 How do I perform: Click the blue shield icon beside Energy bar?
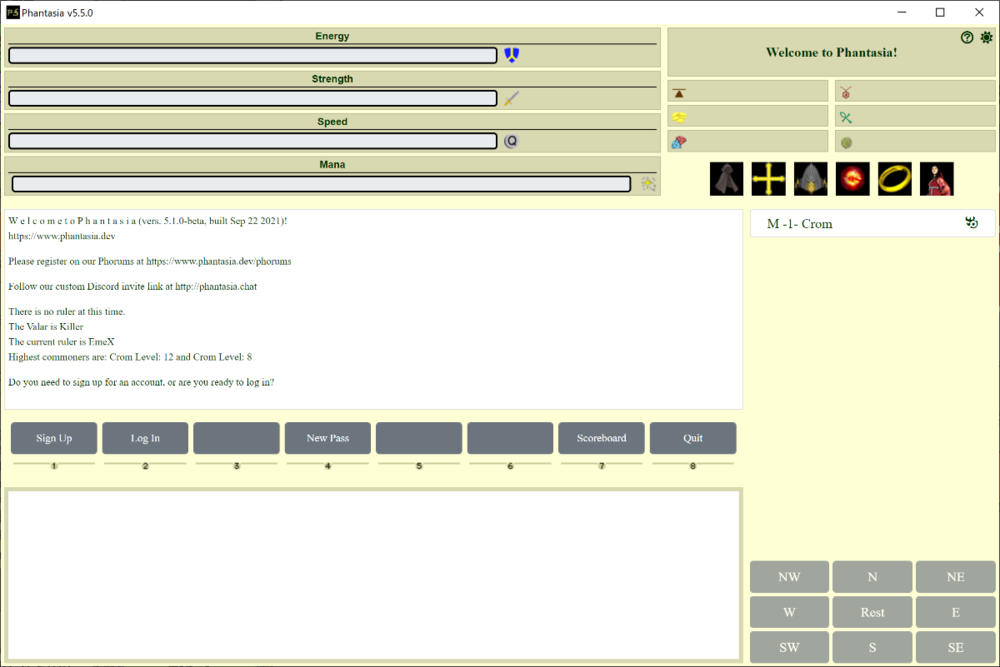point(512,55)
